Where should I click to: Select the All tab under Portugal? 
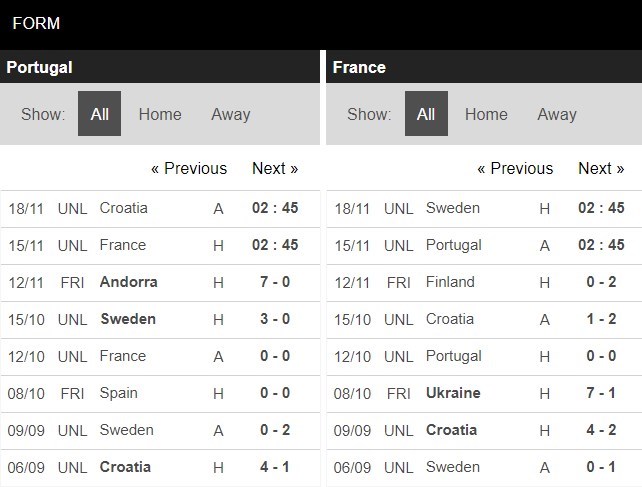coord(99,114)
